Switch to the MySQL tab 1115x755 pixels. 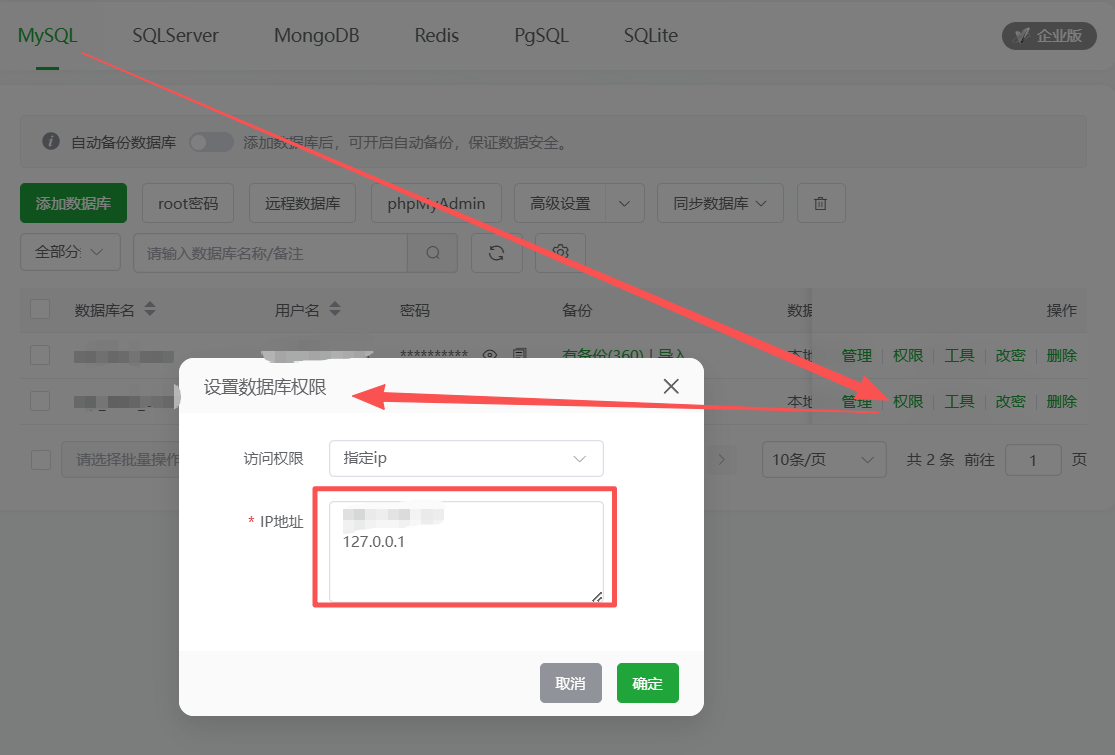pyautogui.click(x=48, y=36)
